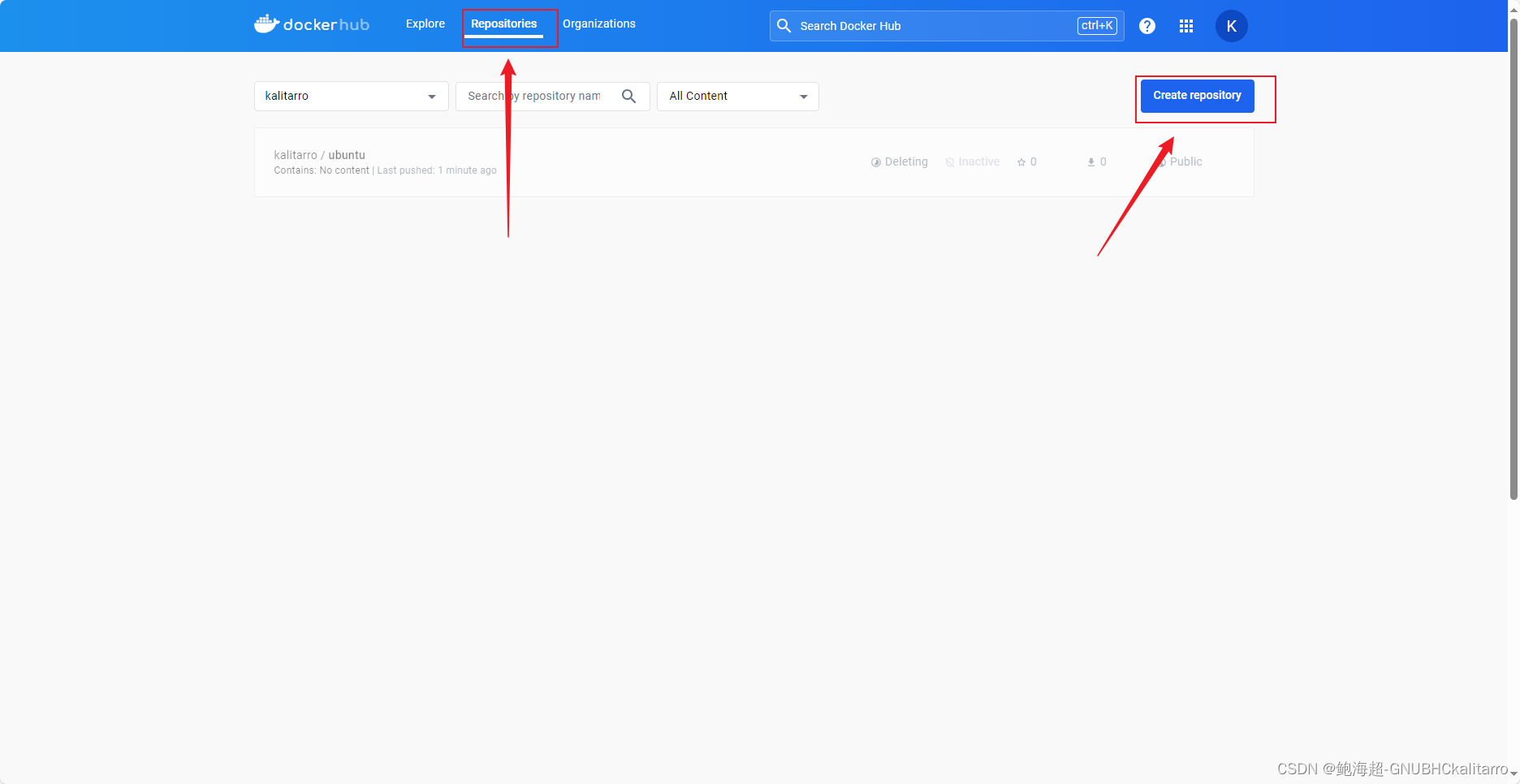Switch to the Repositories tab
Image resolution: width=1520 pixels, height=784 pixels.
coord(503,24)
